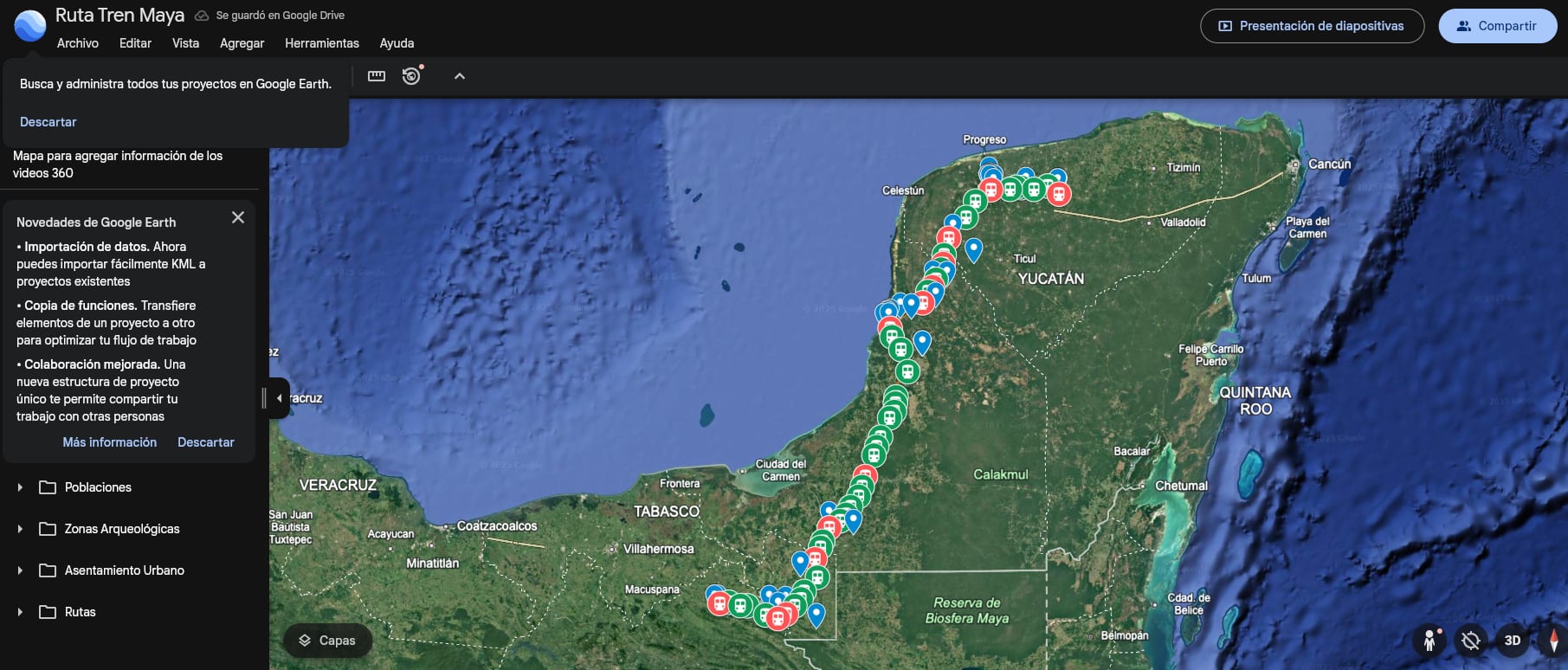Collapse the side panel with the arrow handle

click(x=279, y=398)
